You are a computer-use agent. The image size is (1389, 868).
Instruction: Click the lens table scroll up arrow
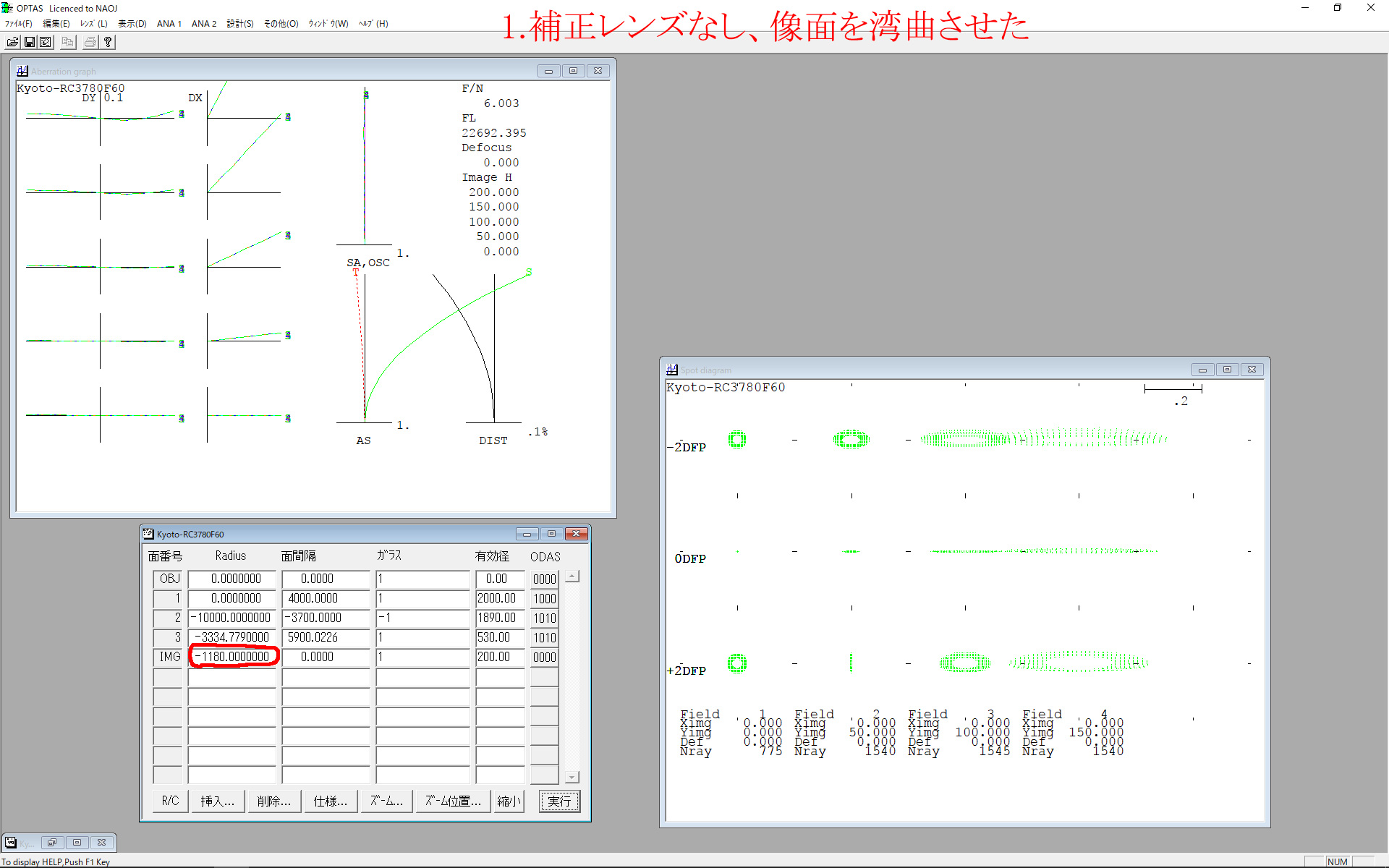(x=572, y=576)
